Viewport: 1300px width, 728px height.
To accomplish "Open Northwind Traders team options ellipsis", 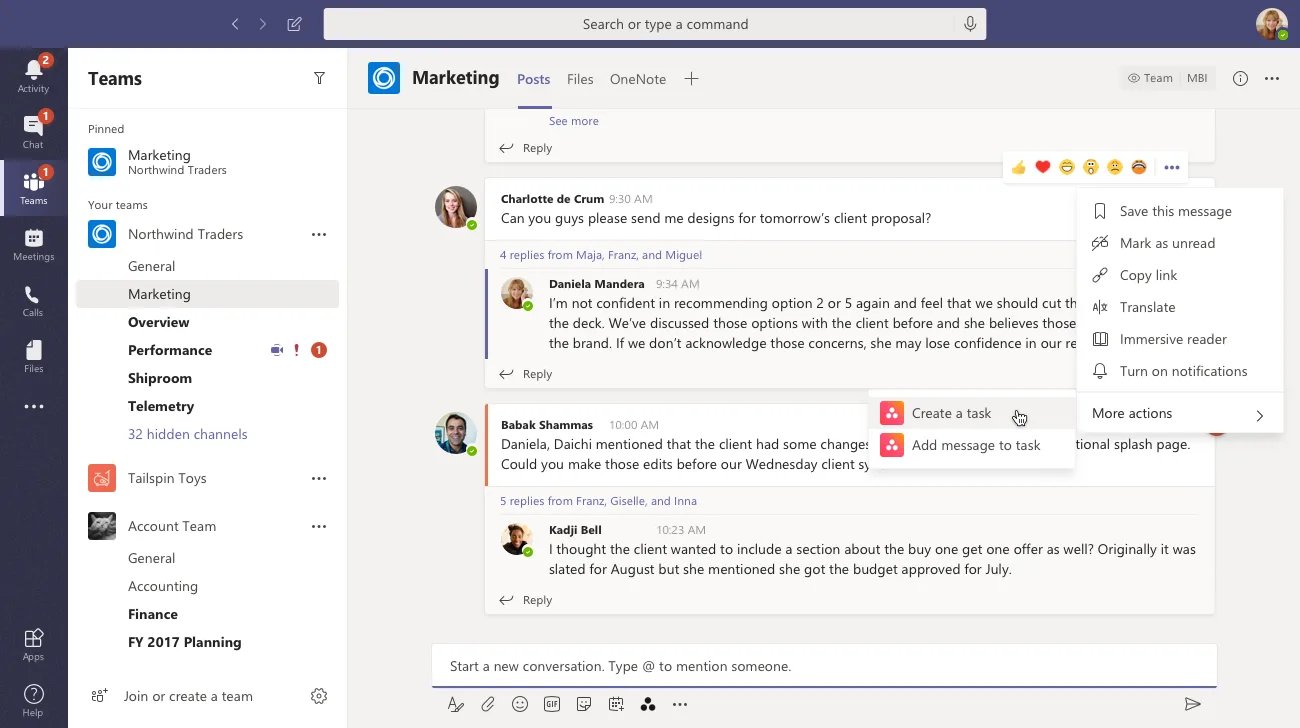I will [319, 234].
